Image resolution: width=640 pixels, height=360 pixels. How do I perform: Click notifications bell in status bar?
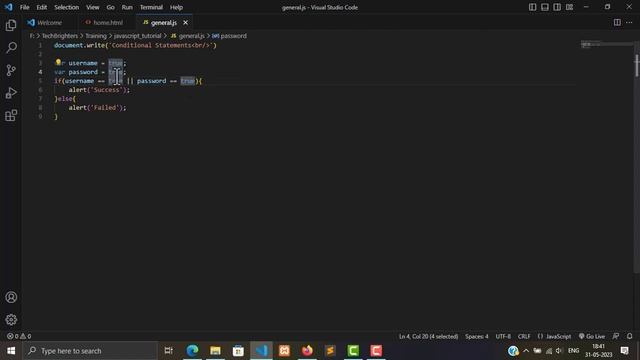click(x=629, y=336)
